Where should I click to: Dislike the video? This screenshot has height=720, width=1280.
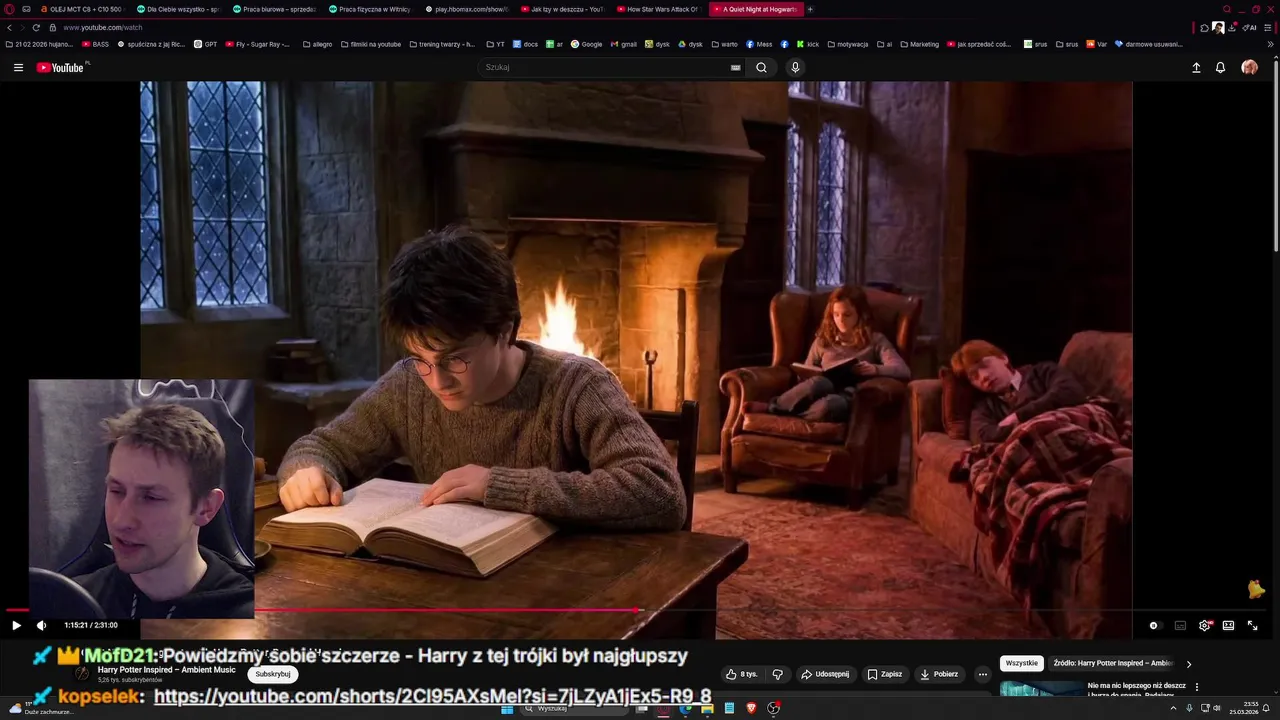777,674
